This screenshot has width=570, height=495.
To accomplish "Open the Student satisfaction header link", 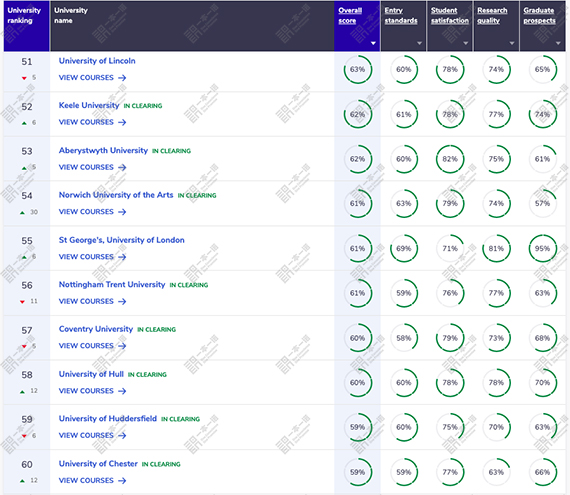I will tap(450, 16).
